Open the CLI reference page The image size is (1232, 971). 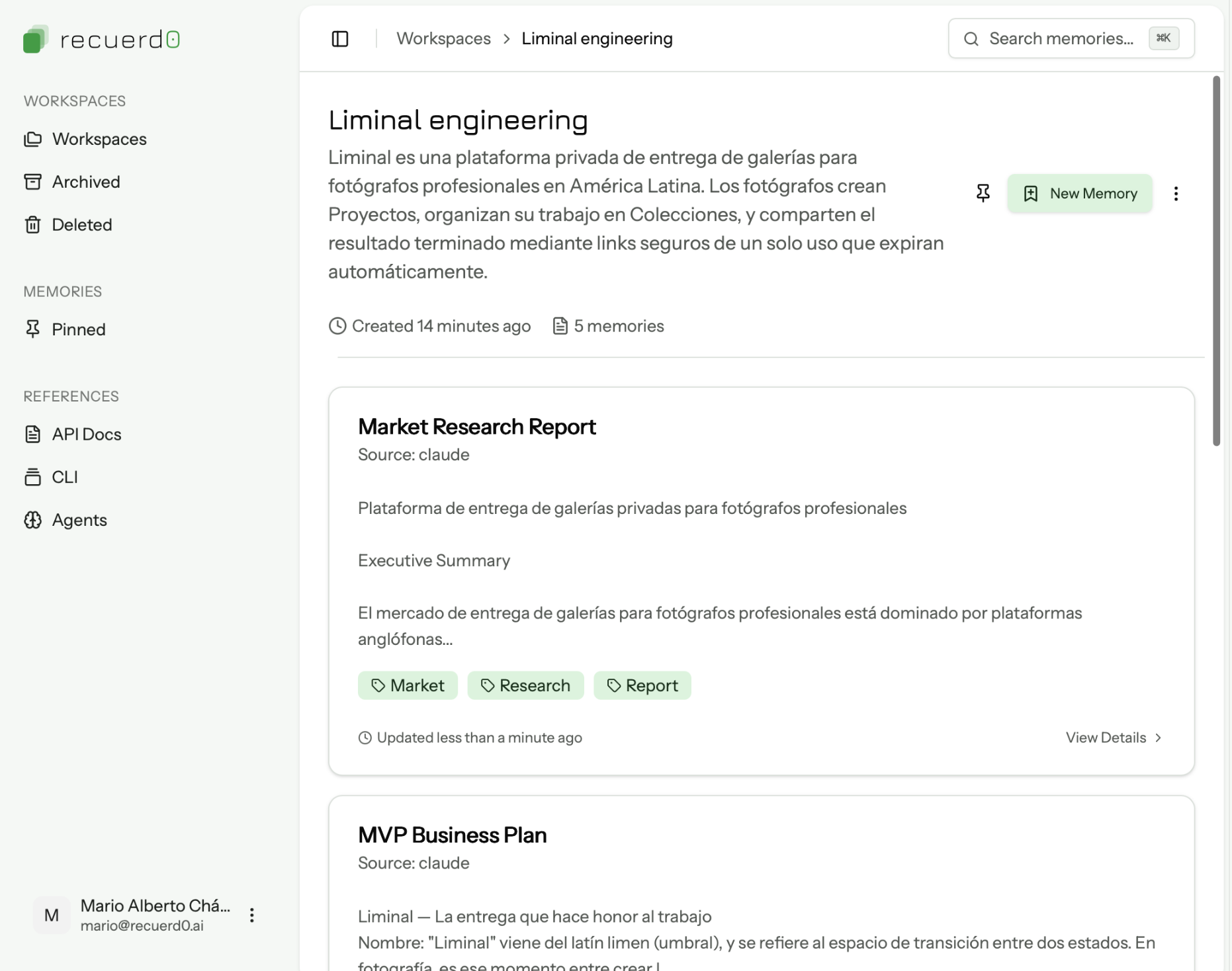(65, 477)
